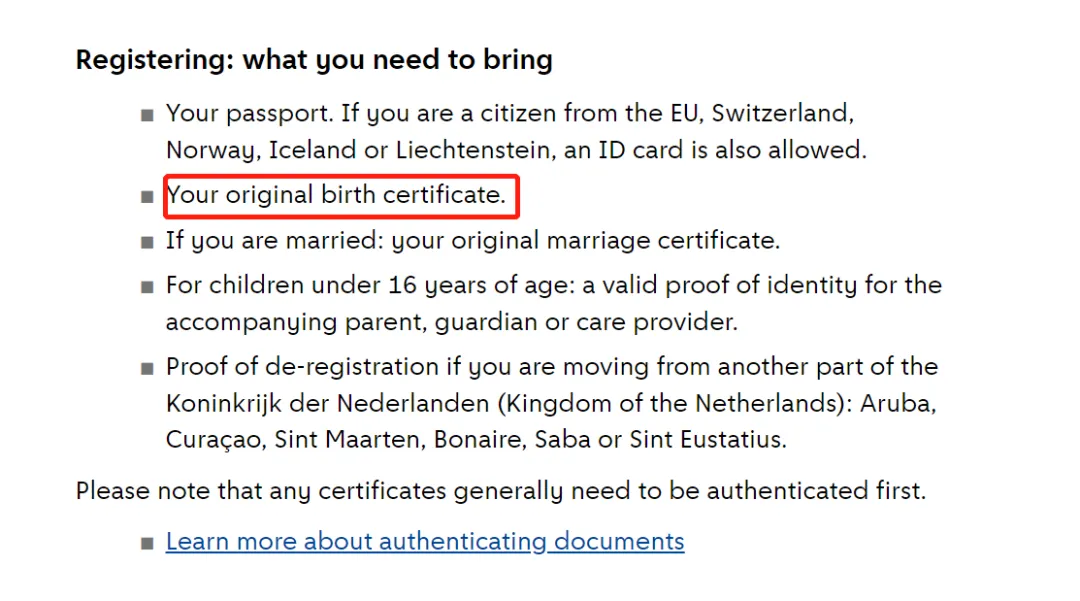
Task: Click the line mentioning Norway, Iceland or Liechtenstein
Action: click(516, 150)
